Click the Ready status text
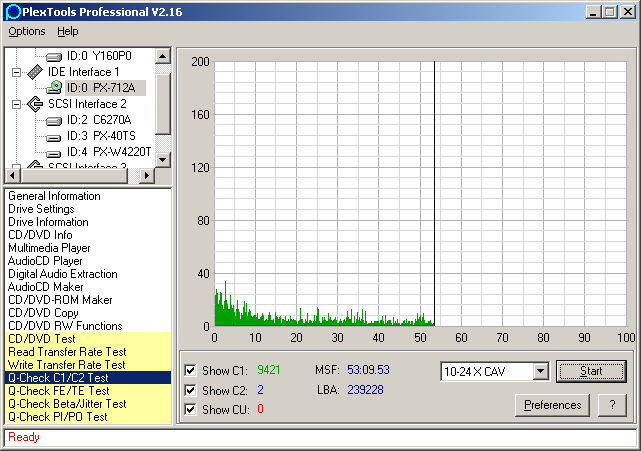The image size is (641, 451). [24, 437]
